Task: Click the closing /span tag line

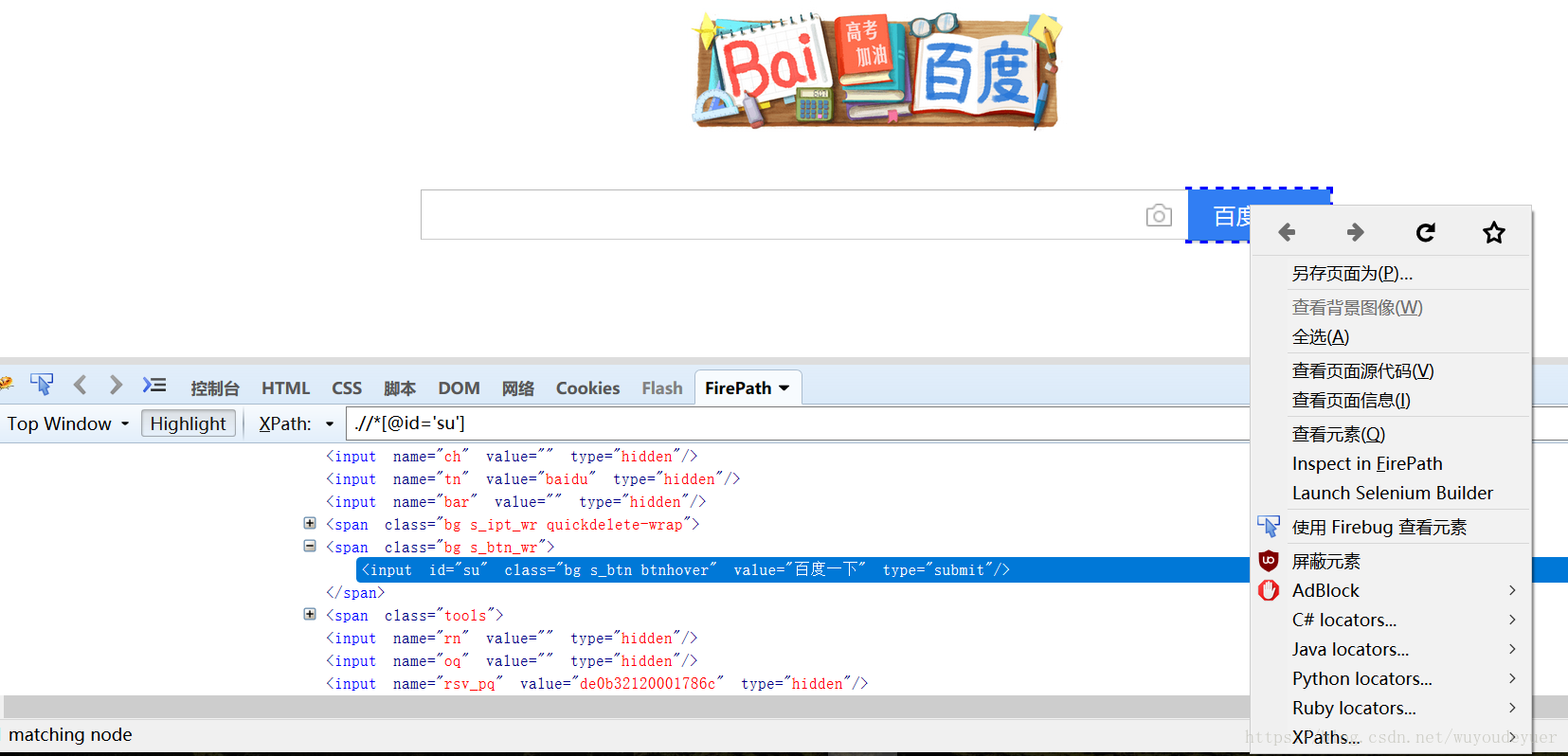Action: pos(355,593)
